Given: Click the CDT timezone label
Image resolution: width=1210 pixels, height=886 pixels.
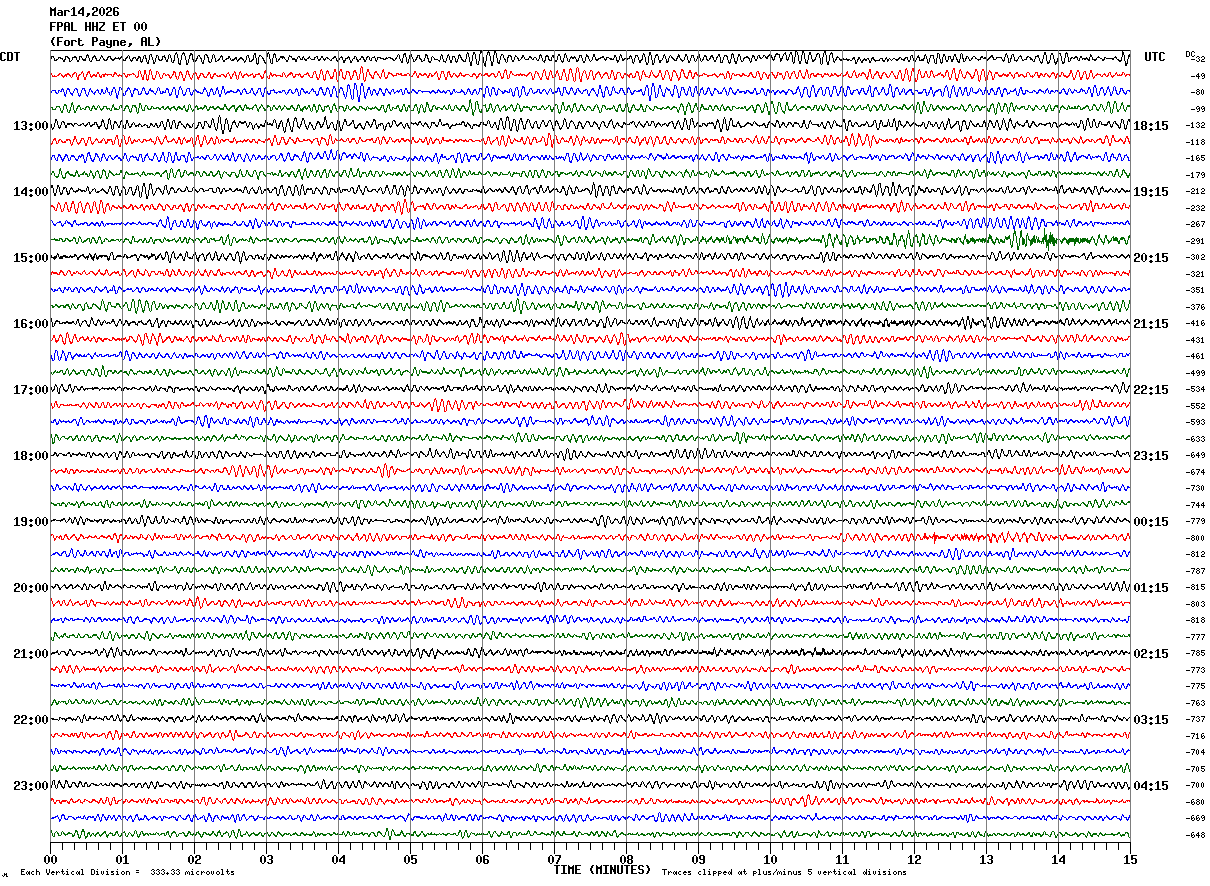Looking at the screenshot, I should click(x=10, y=57).
